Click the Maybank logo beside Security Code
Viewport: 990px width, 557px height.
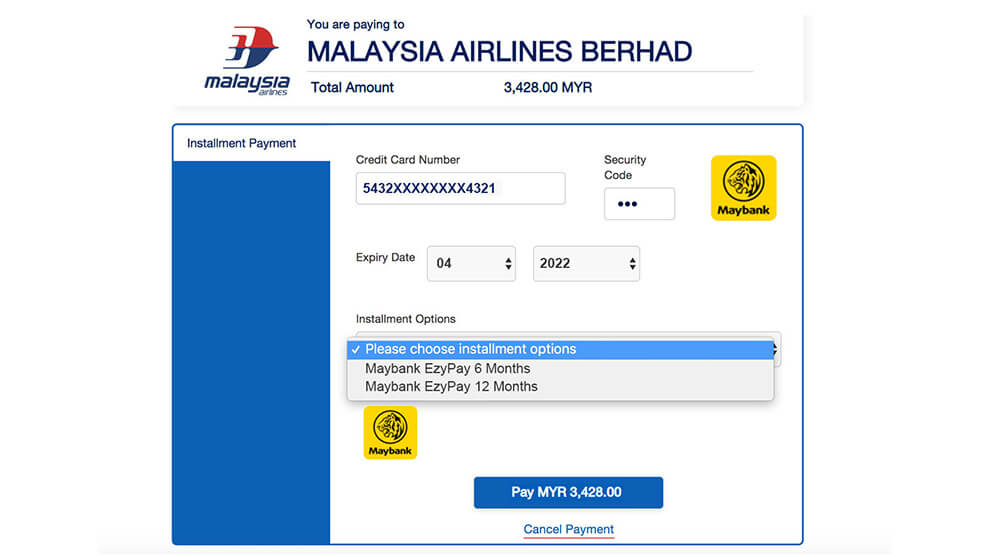click(x=743, y=188)
